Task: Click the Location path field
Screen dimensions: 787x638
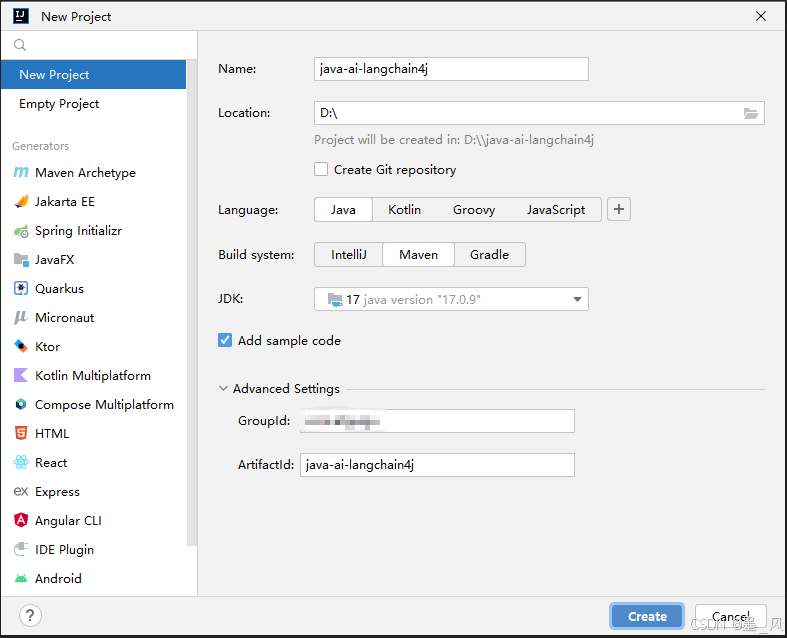Action: 527,113
